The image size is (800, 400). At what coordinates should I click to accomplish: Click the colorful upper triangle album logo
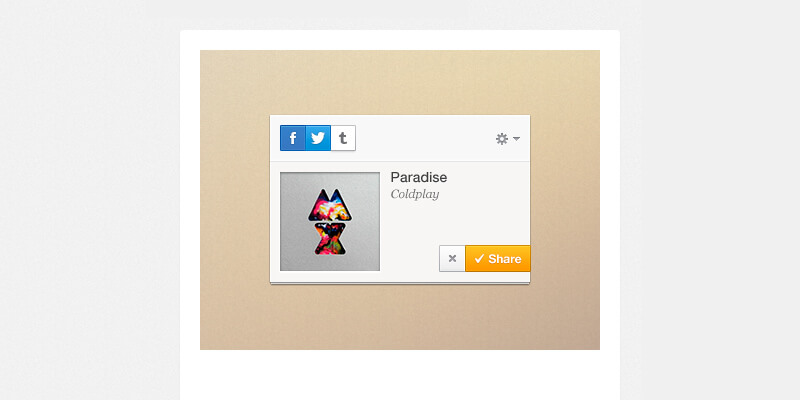tap(330, 205)
